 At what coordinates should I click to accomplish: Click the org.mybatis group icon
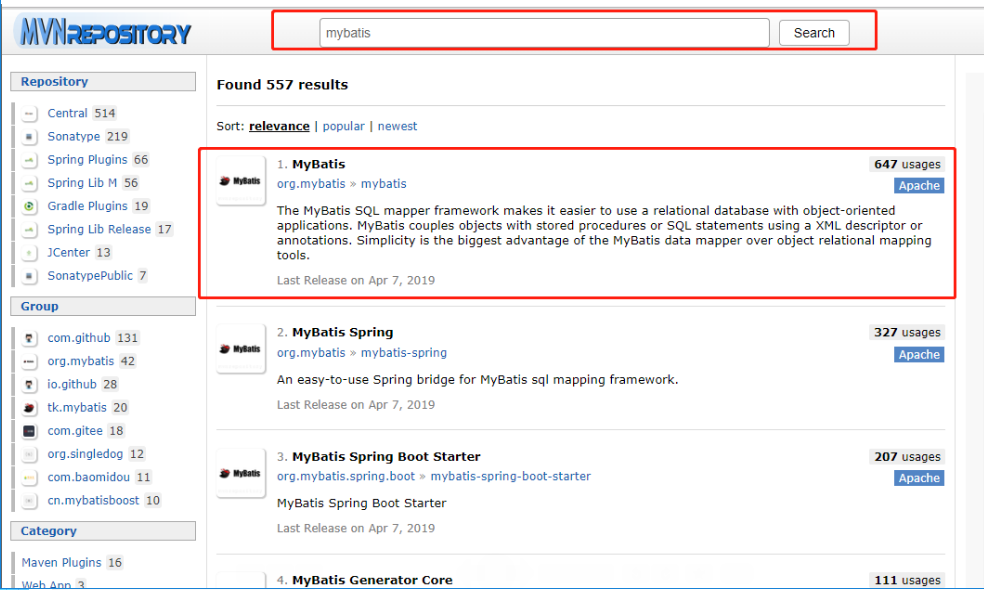click(29, 362)
